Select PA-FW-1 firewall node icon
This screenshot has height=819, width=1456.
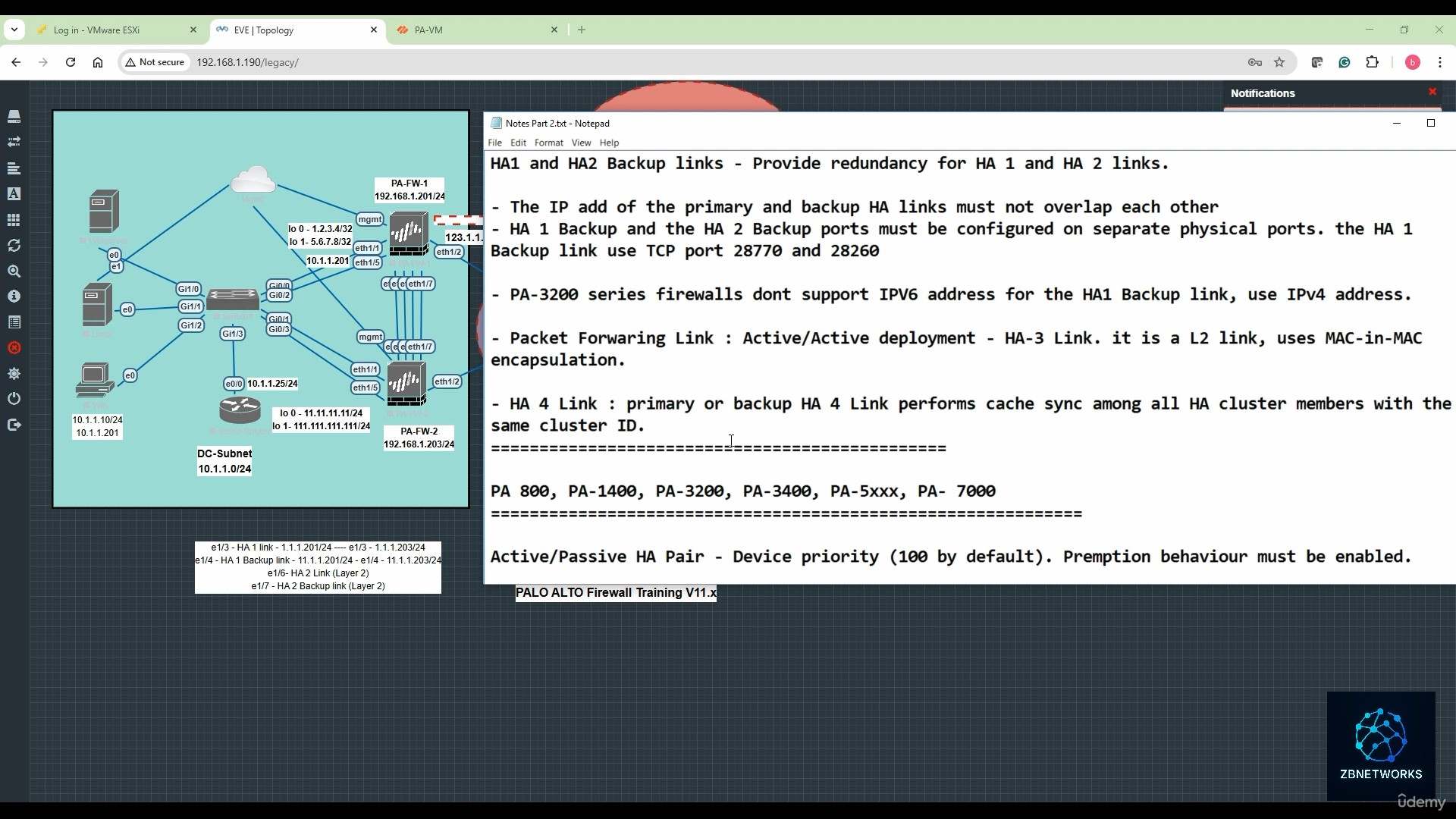click(409, 234)
